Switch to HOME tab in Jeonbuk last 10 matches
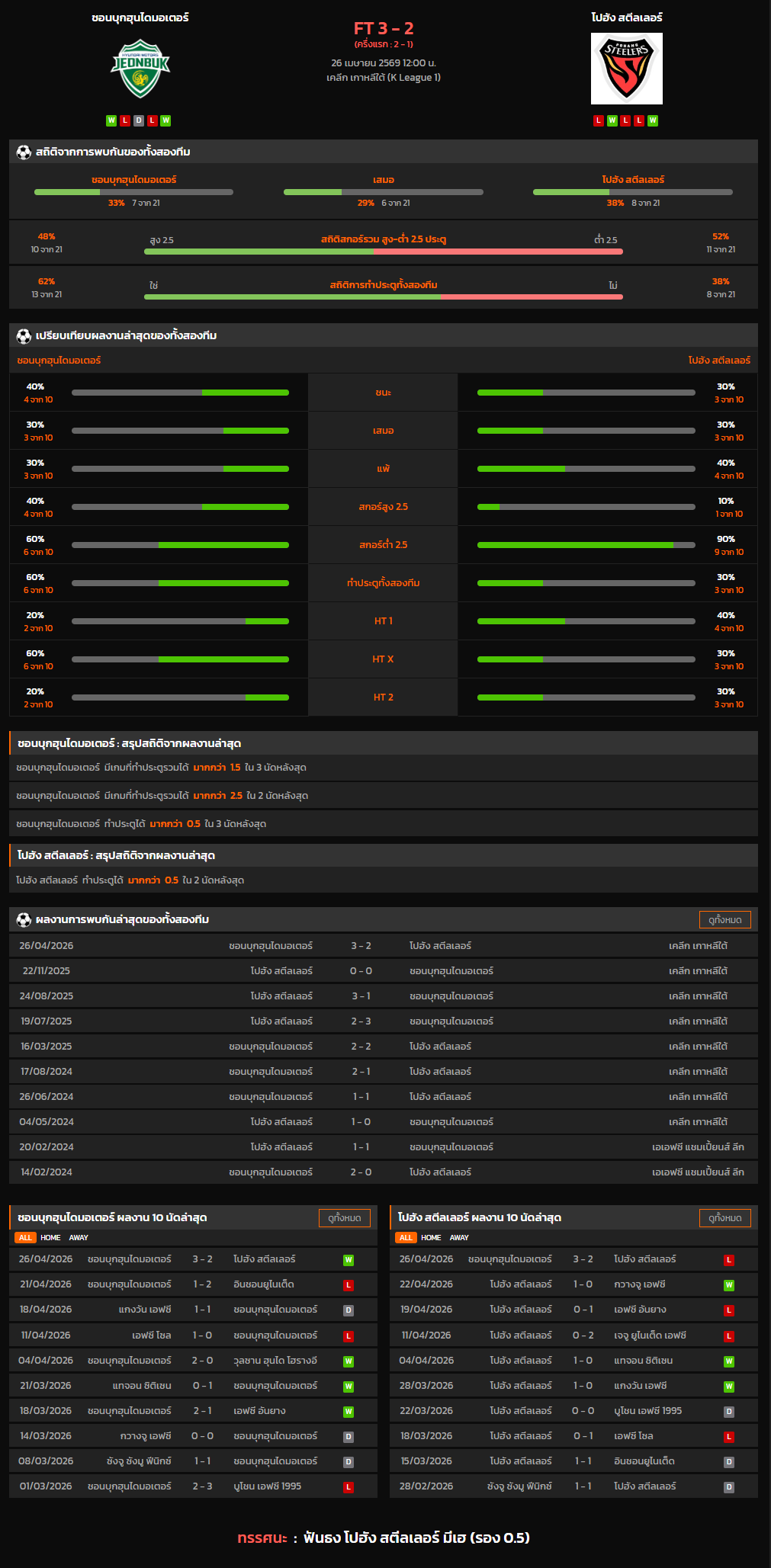 50,1238
